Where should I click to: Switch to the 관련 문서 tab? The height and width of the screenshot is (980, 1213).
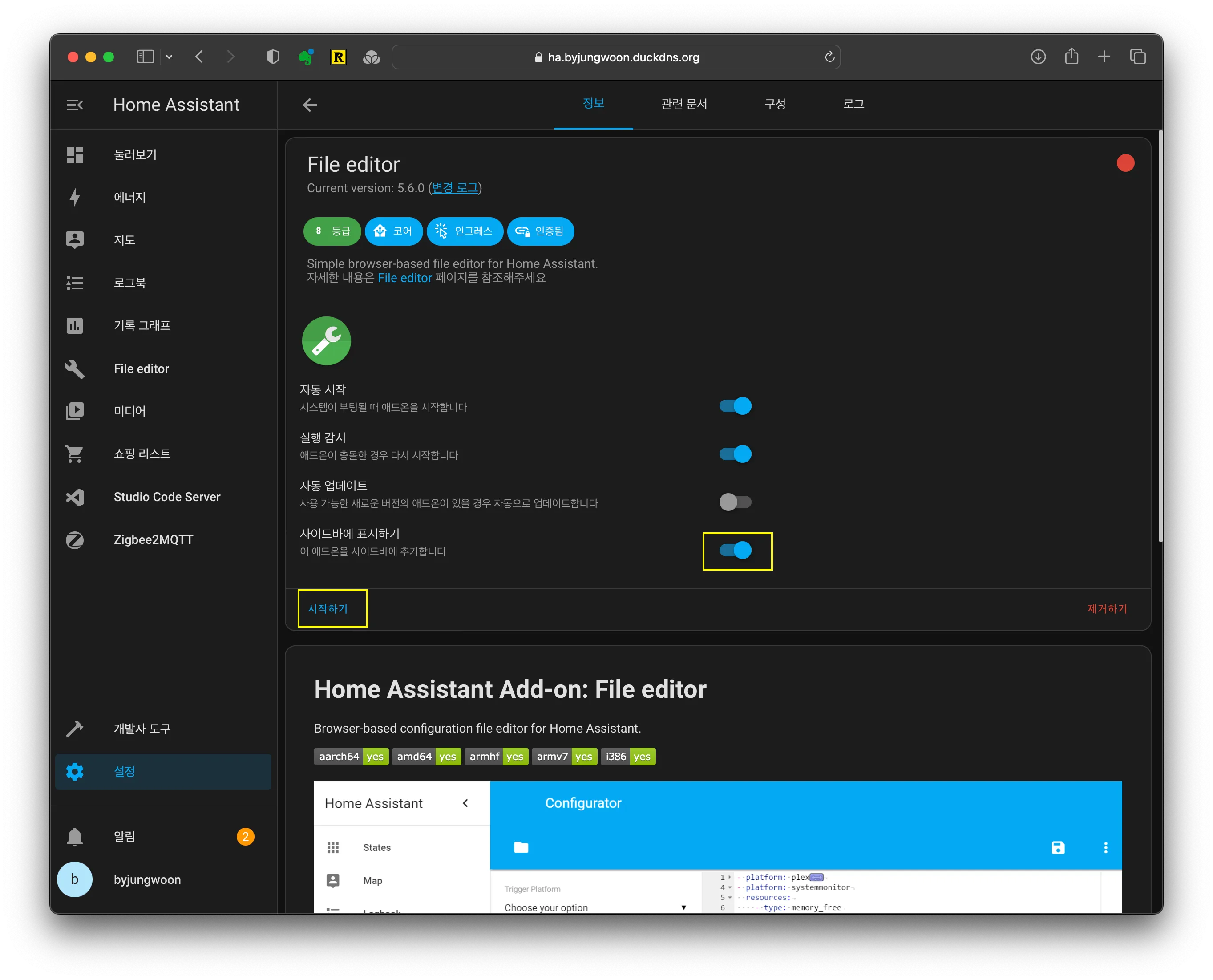[x=684, y=104]
